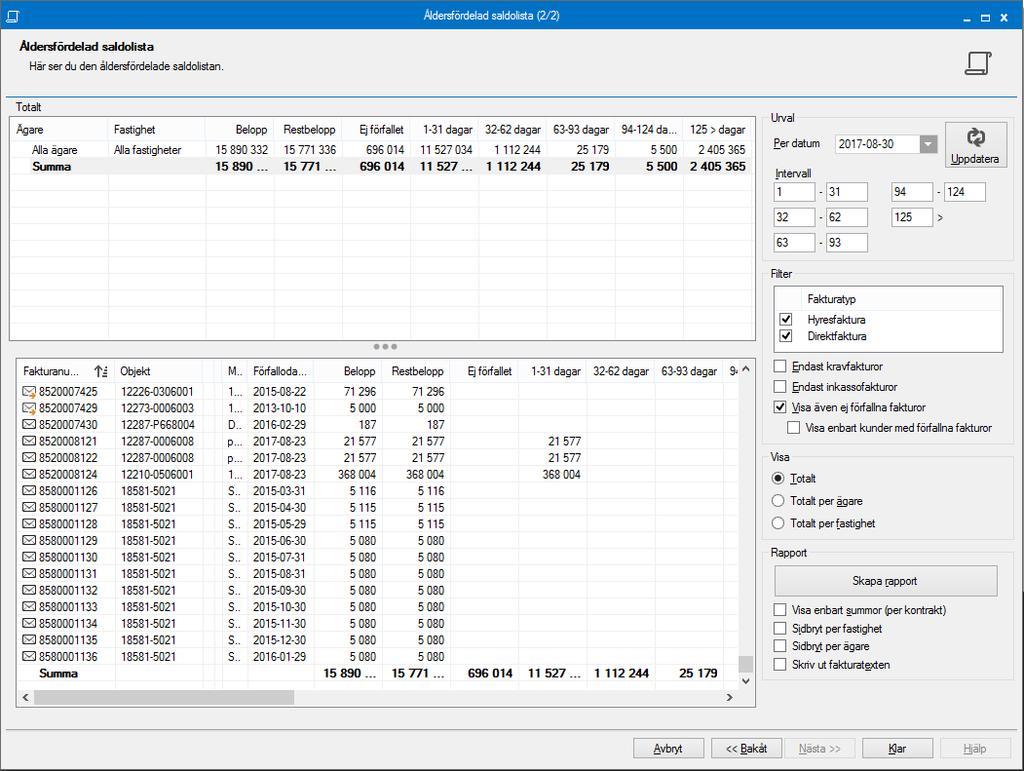Click the envelope icon for invoice 8580001127
The height and width of the screenshot is (771, 1024).
[29, 507]
